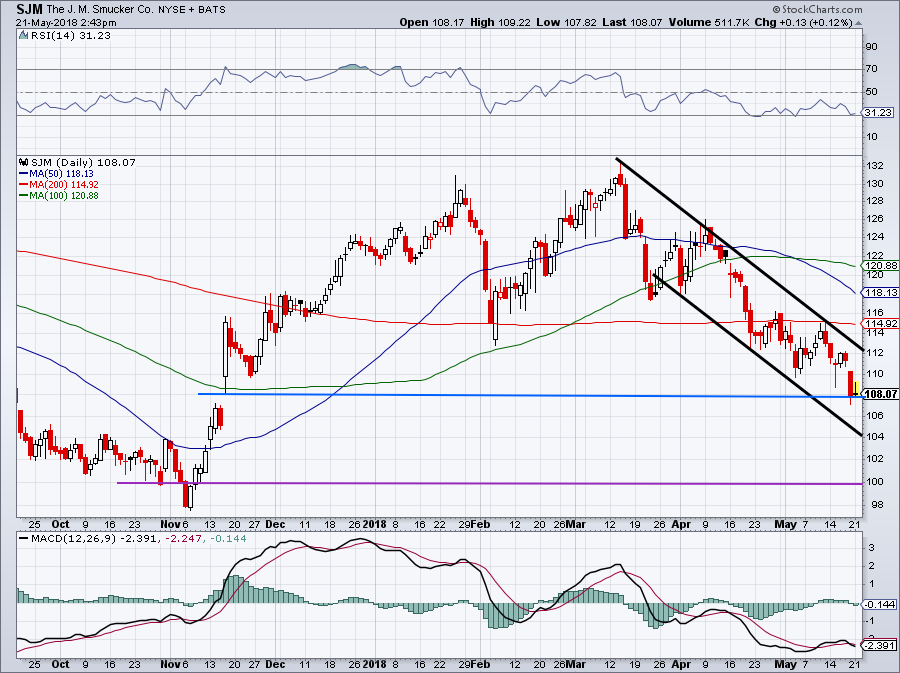Click the StockCharts.com copyright mark
The height and width of the screenshot is (673, 900).
tap(817, 9)
